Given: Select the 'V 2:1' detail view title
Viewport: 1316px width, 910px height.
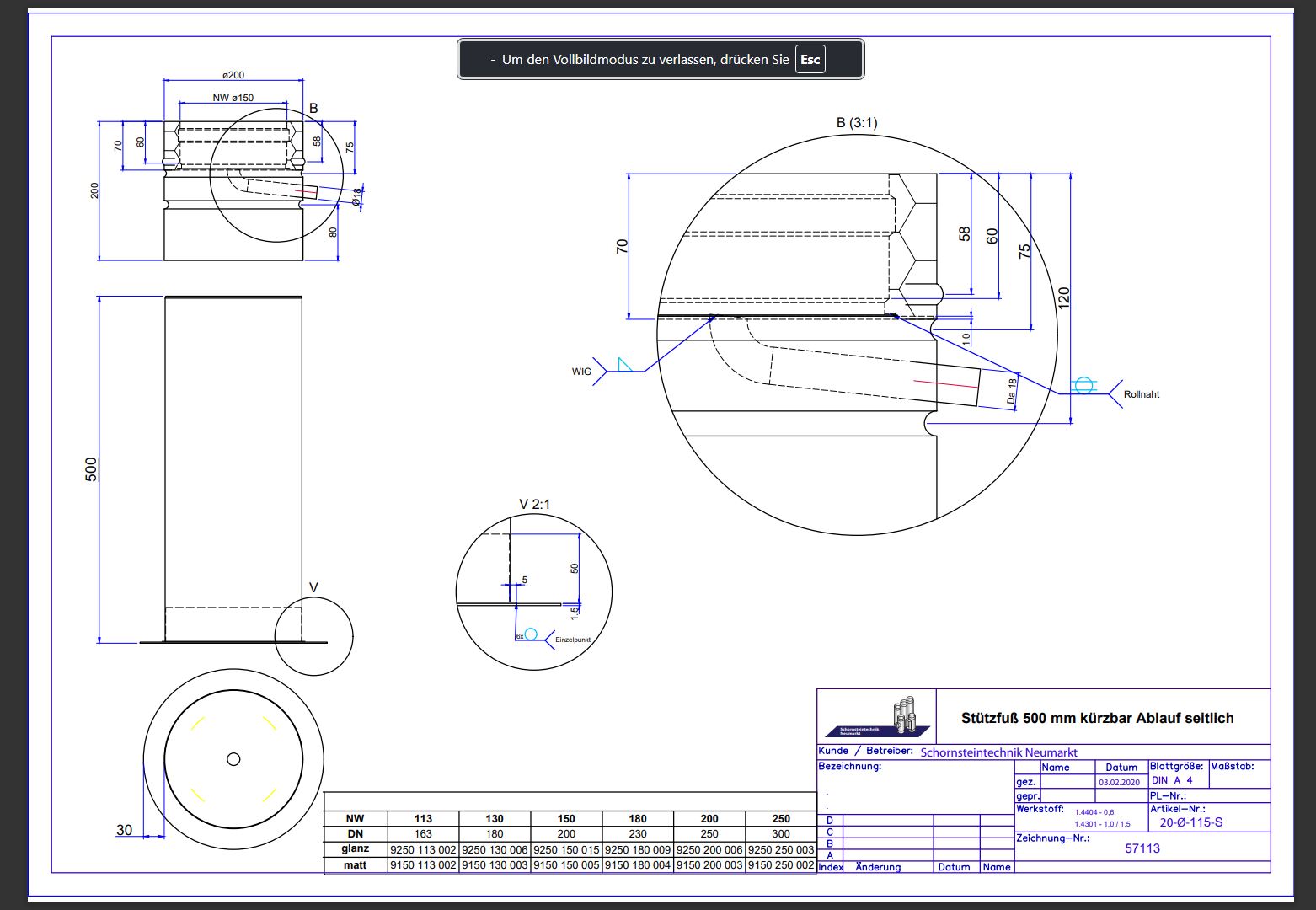Looking at the screenshot, I should tap(534, 505).
